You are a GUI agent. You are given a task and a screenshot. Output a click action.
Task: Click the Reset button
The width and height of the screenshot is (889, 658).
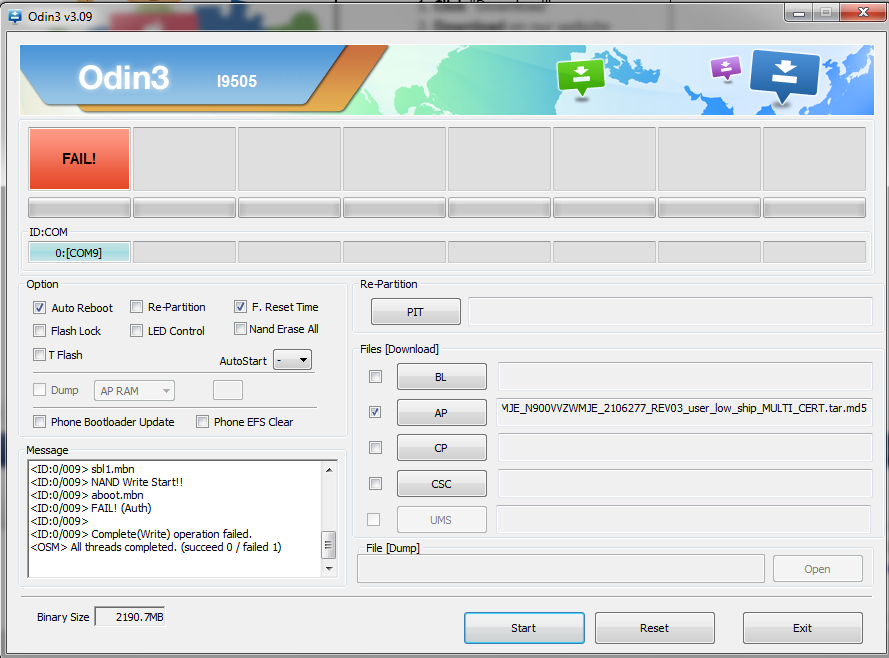click(655, 628)
